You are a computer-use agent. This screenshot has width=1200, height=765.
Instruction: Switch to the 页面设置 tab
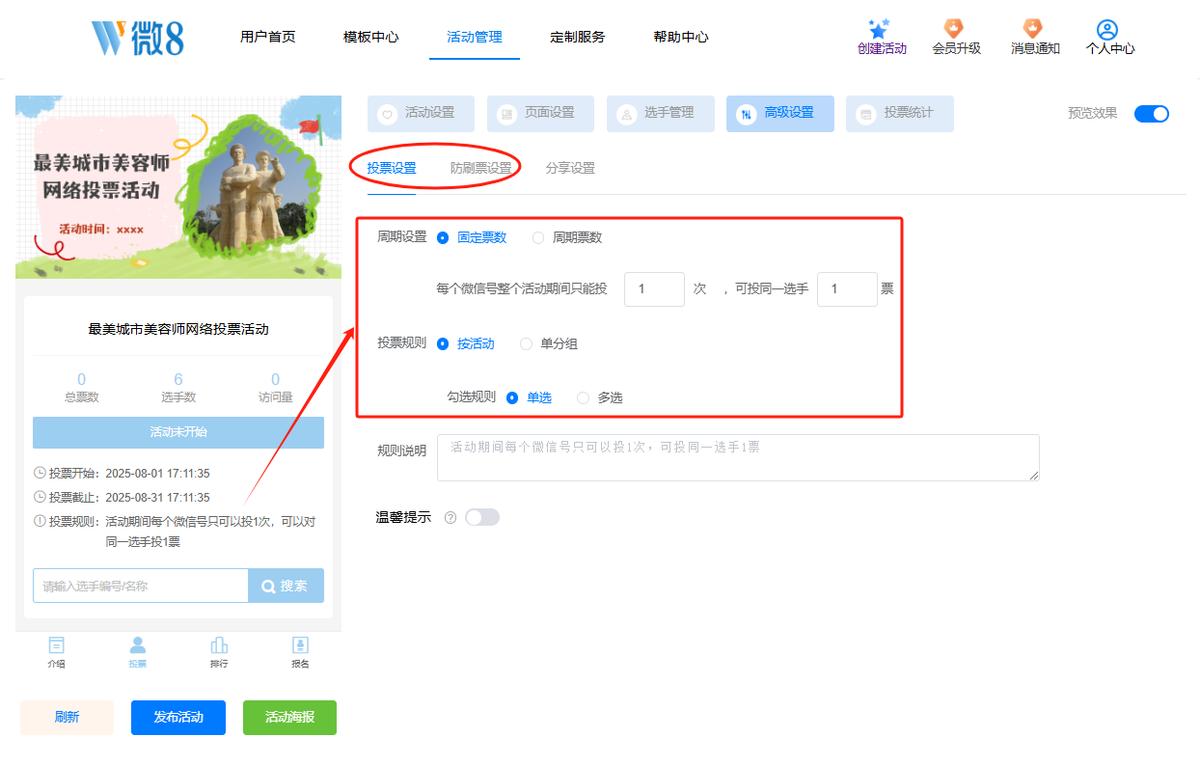coord(540,114)
